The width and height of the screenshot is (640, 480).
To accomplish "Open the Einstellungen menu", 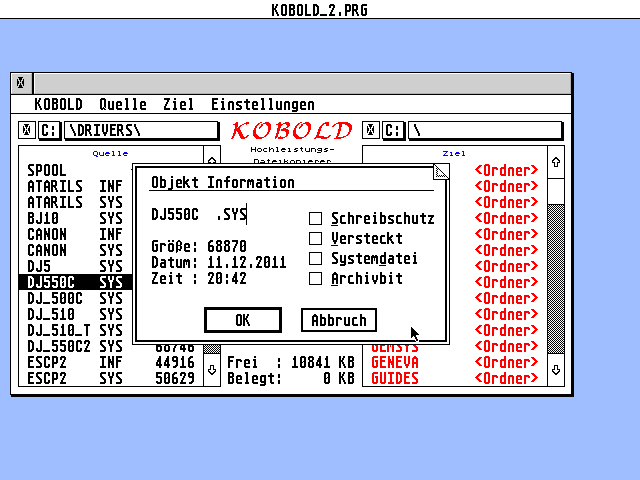I will (263, 104).
